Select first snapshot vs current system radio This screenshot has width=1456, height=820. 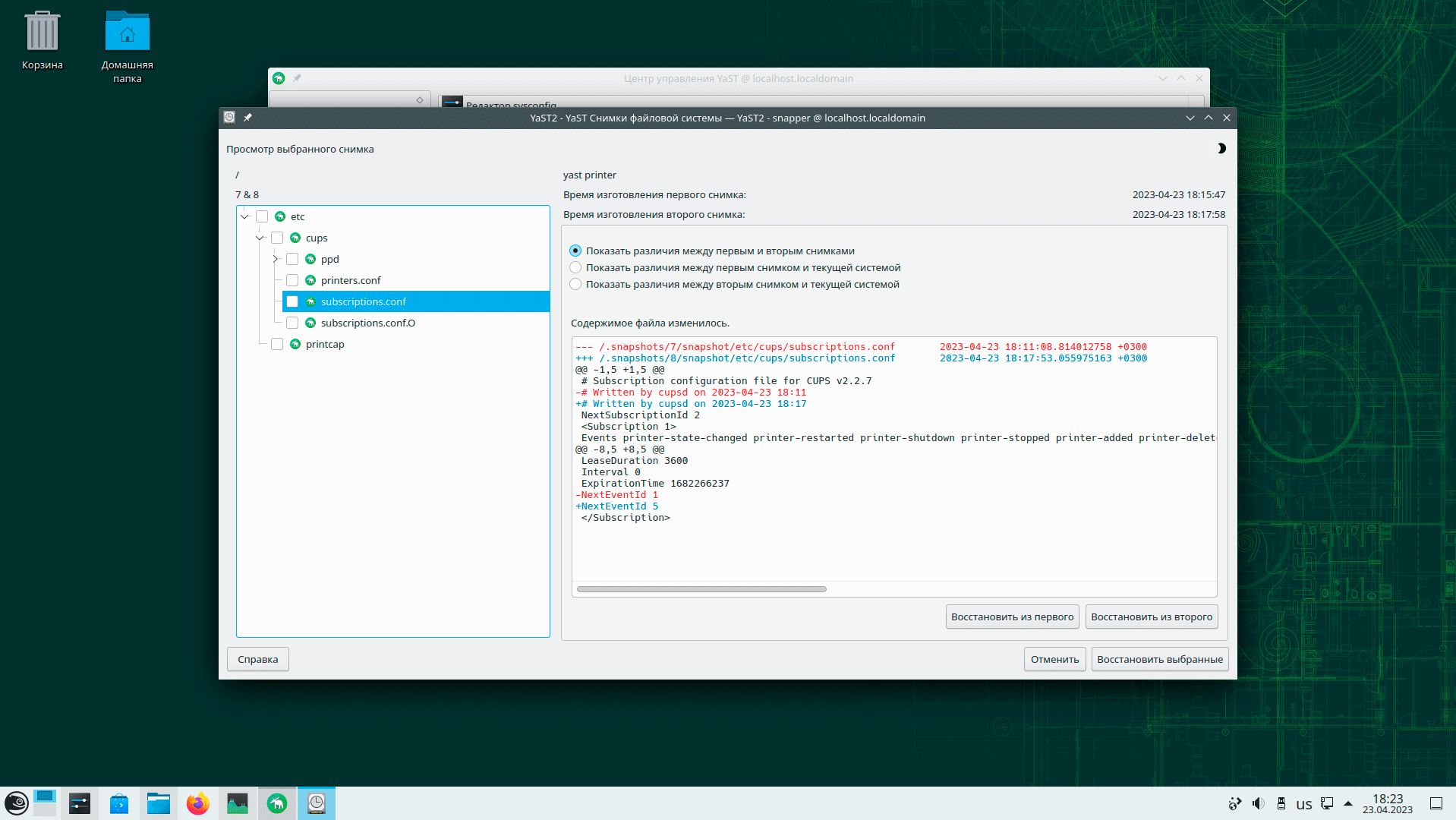575,268
